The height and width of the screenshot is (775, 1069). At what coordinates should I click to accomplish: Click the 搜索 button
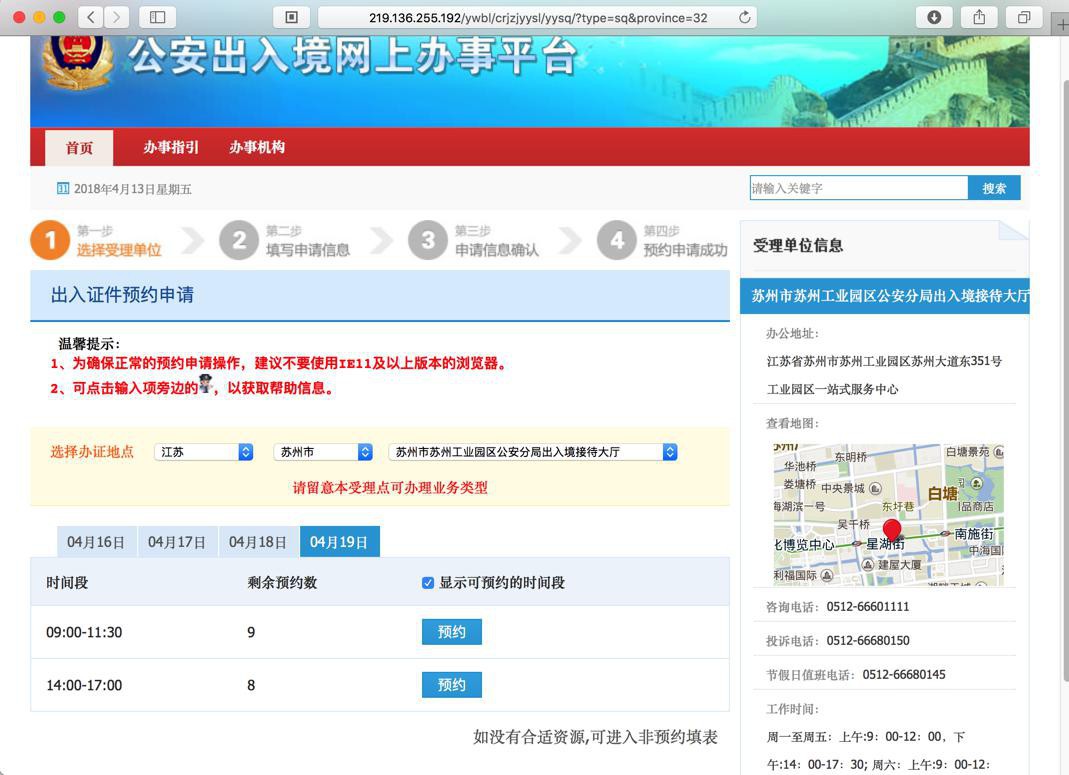pyautogui.click(x=994, y=188)
